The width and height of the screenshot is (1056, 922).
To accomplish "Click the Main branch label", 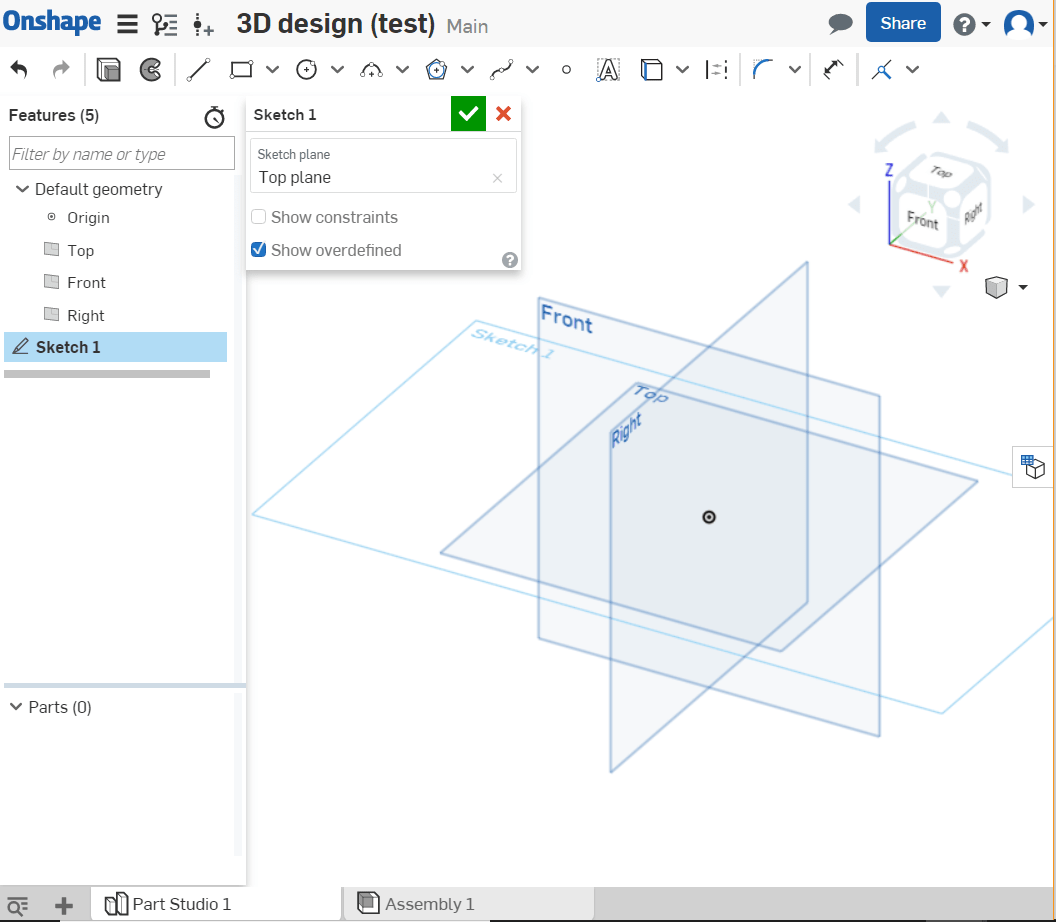I will pyautogui.click(x=467, y=26).
